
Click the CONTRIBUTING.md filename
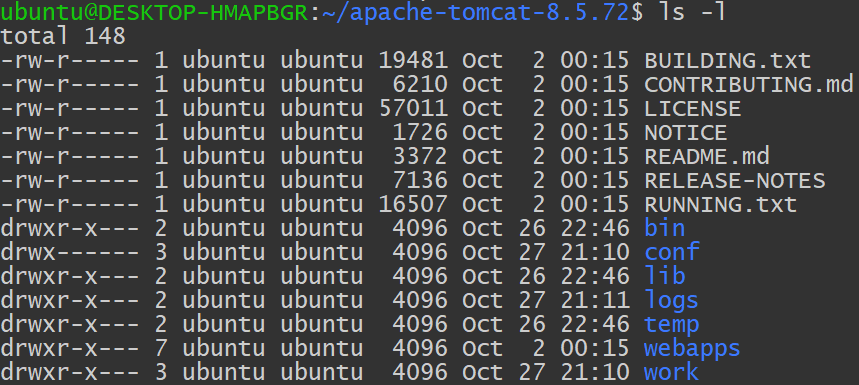[x=749, y=84]
